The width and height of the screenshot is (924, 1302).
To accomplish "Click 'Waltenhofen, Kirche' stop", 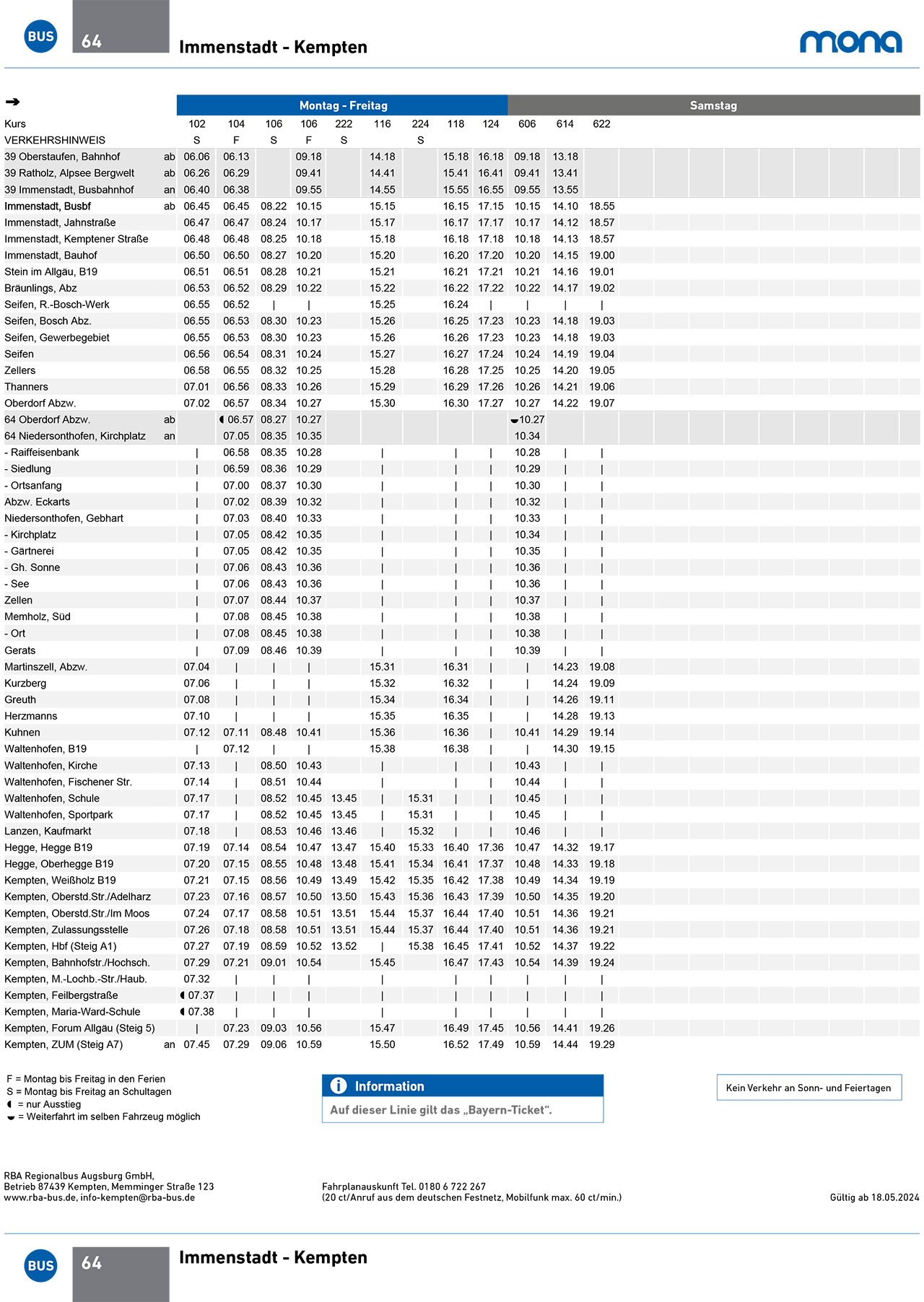I will point(51,766).
